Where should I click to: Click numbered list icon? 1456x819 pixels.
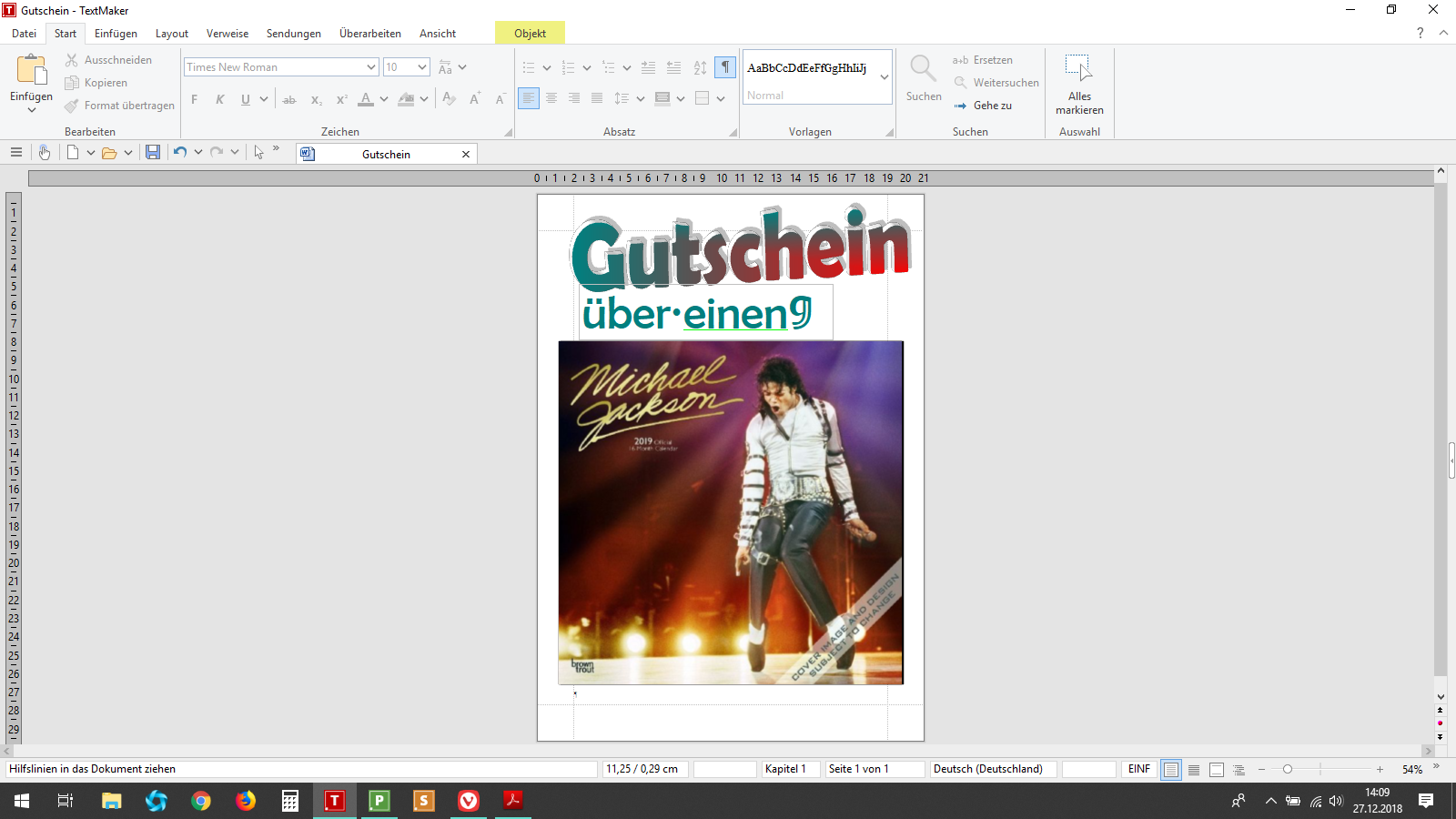pos(569,67)
